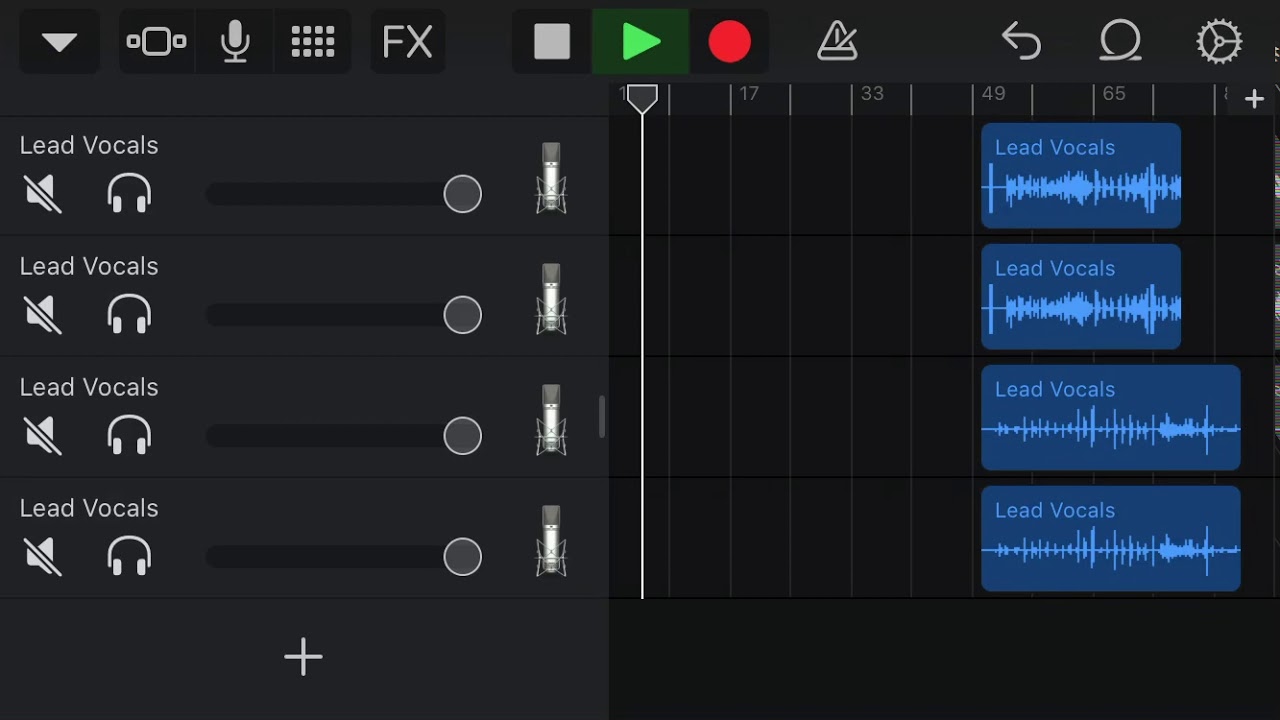
Task: Start recording with the red button
Action: pos(729,41)
